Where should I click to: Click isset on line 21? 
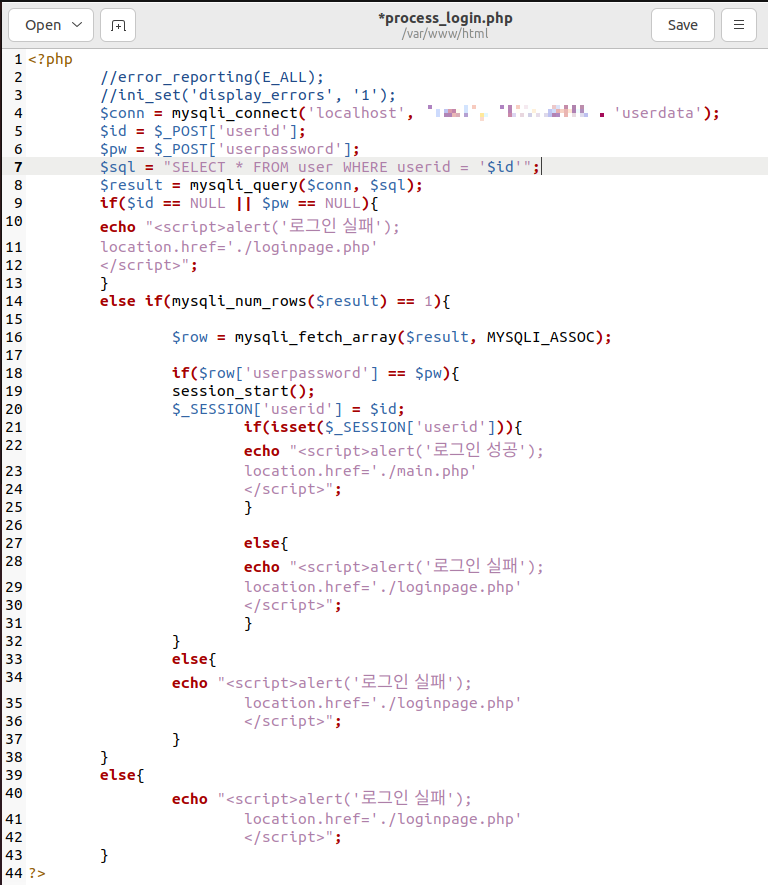pos(293,427)
